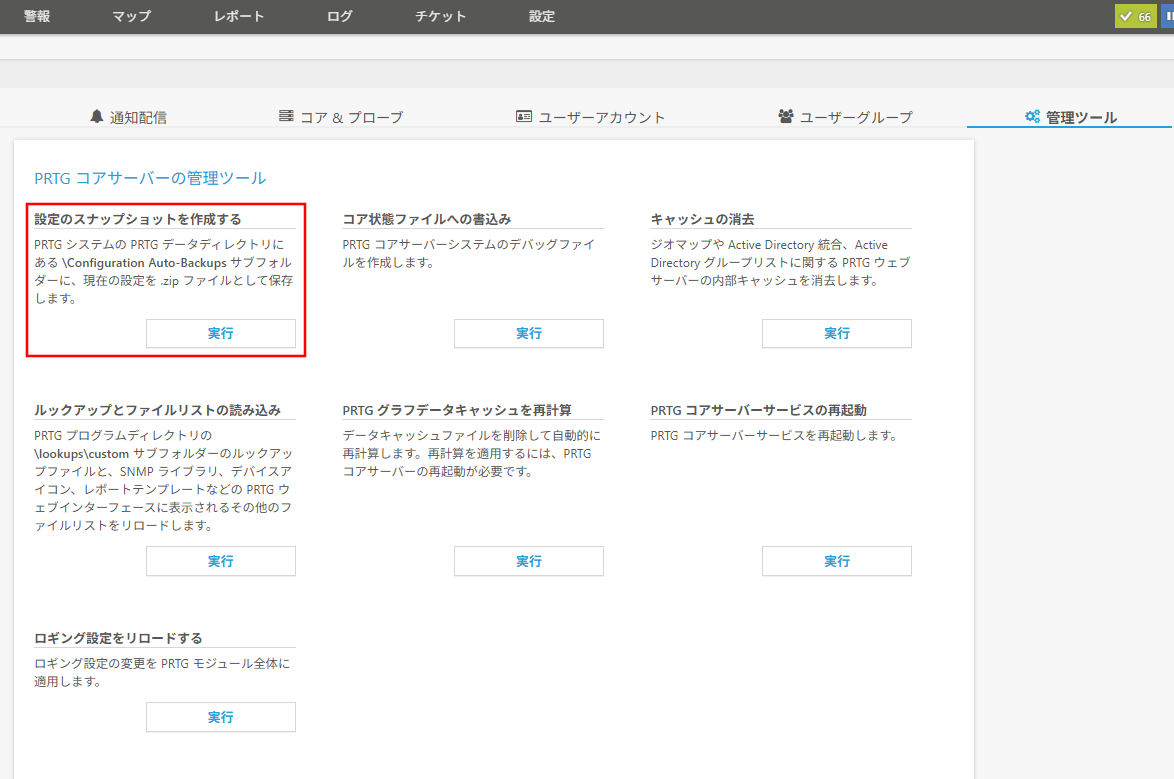Viewport: 1174px width, 779px height.
Task: Switch to the ユーザーアカウント tab
Action: click(x=591, y=117)
